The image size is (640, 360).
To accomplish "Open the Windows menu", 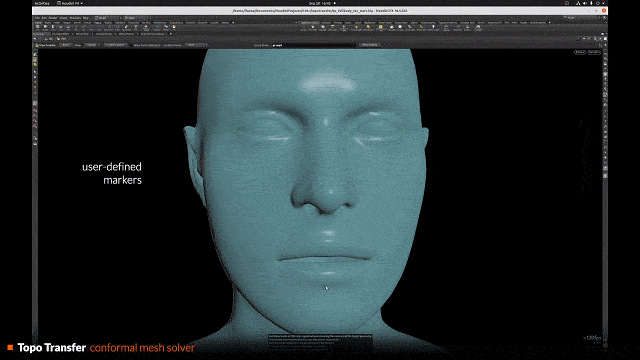I will tap(75, 18).
